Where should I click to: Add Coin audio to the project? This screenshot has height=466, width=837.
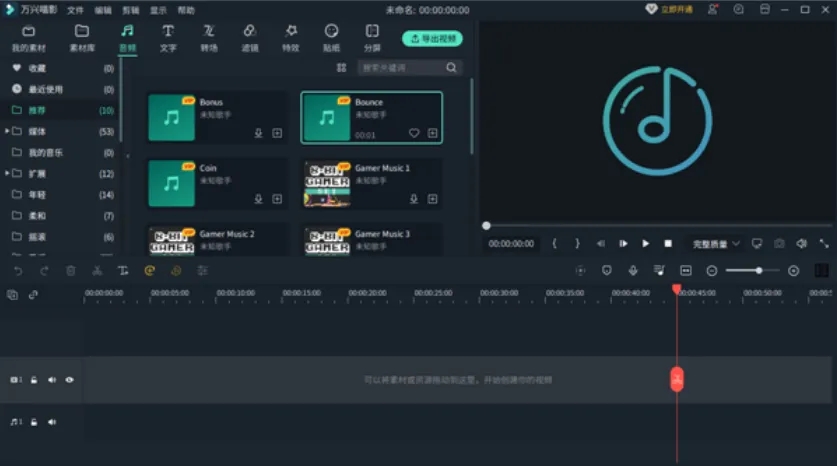(x=277, y=199)
